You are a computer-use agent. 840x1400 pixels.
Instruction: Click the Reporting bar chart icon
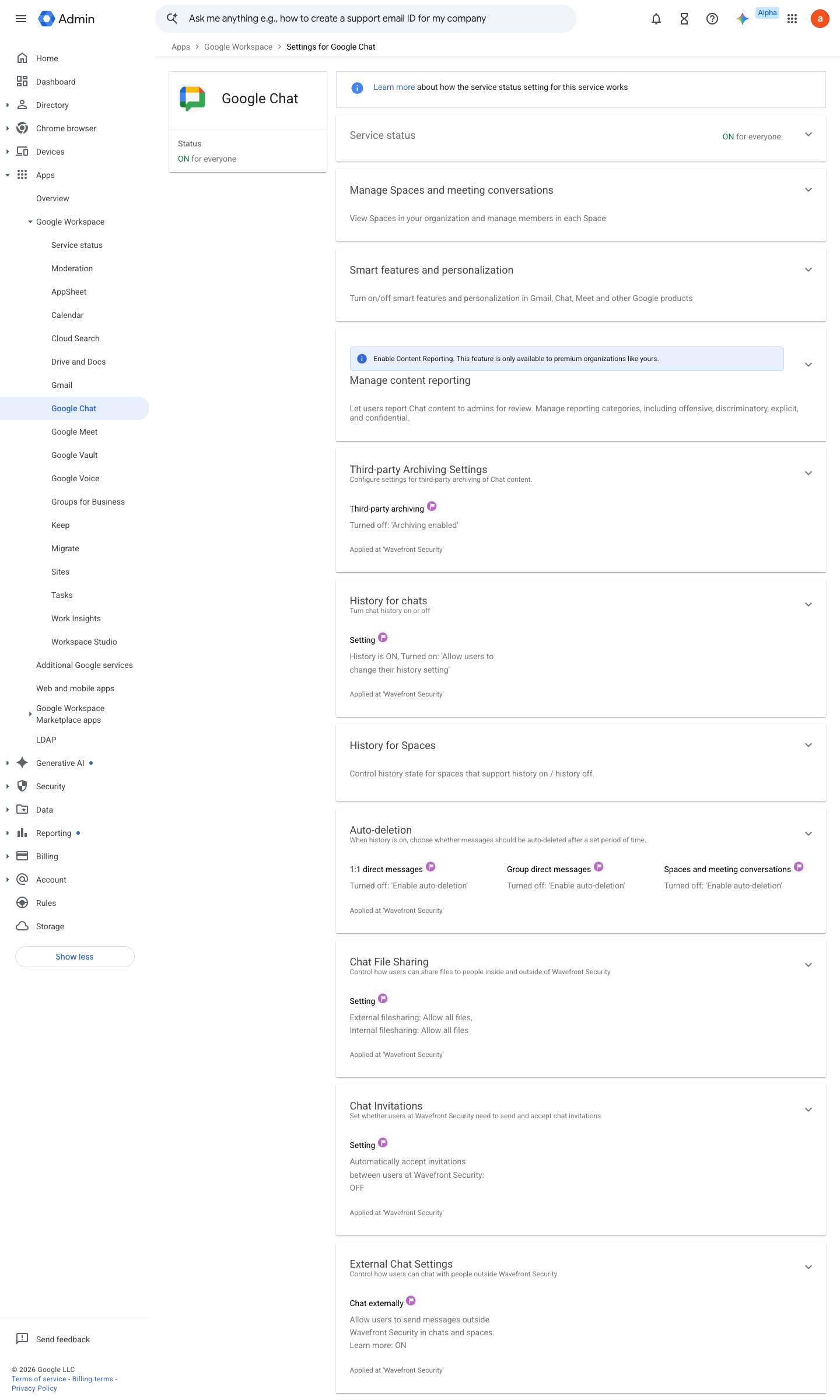22,833
